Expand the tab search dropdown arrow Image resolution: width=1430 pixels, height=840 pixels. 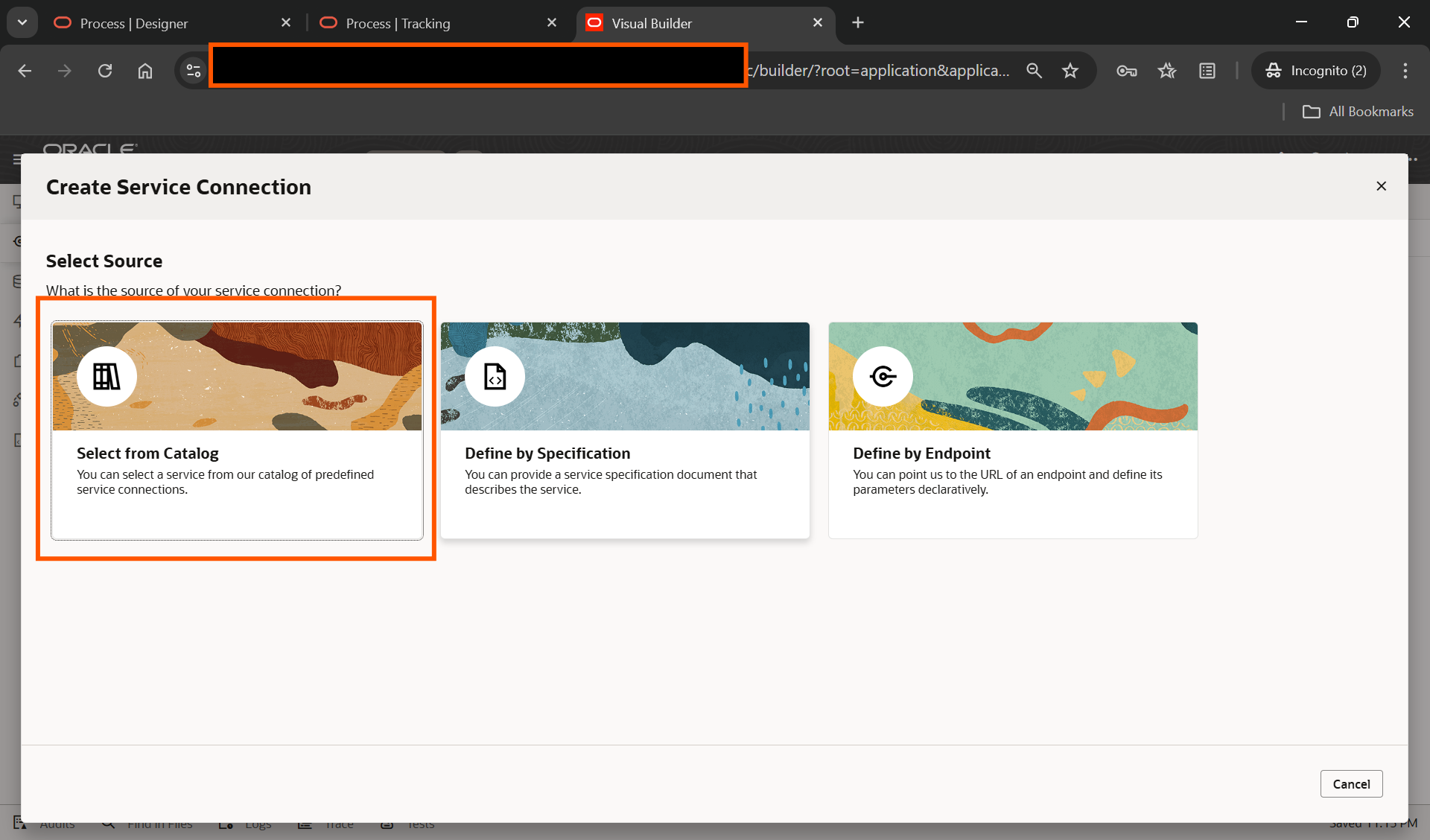pyautogui.click(x=22, y=23)
